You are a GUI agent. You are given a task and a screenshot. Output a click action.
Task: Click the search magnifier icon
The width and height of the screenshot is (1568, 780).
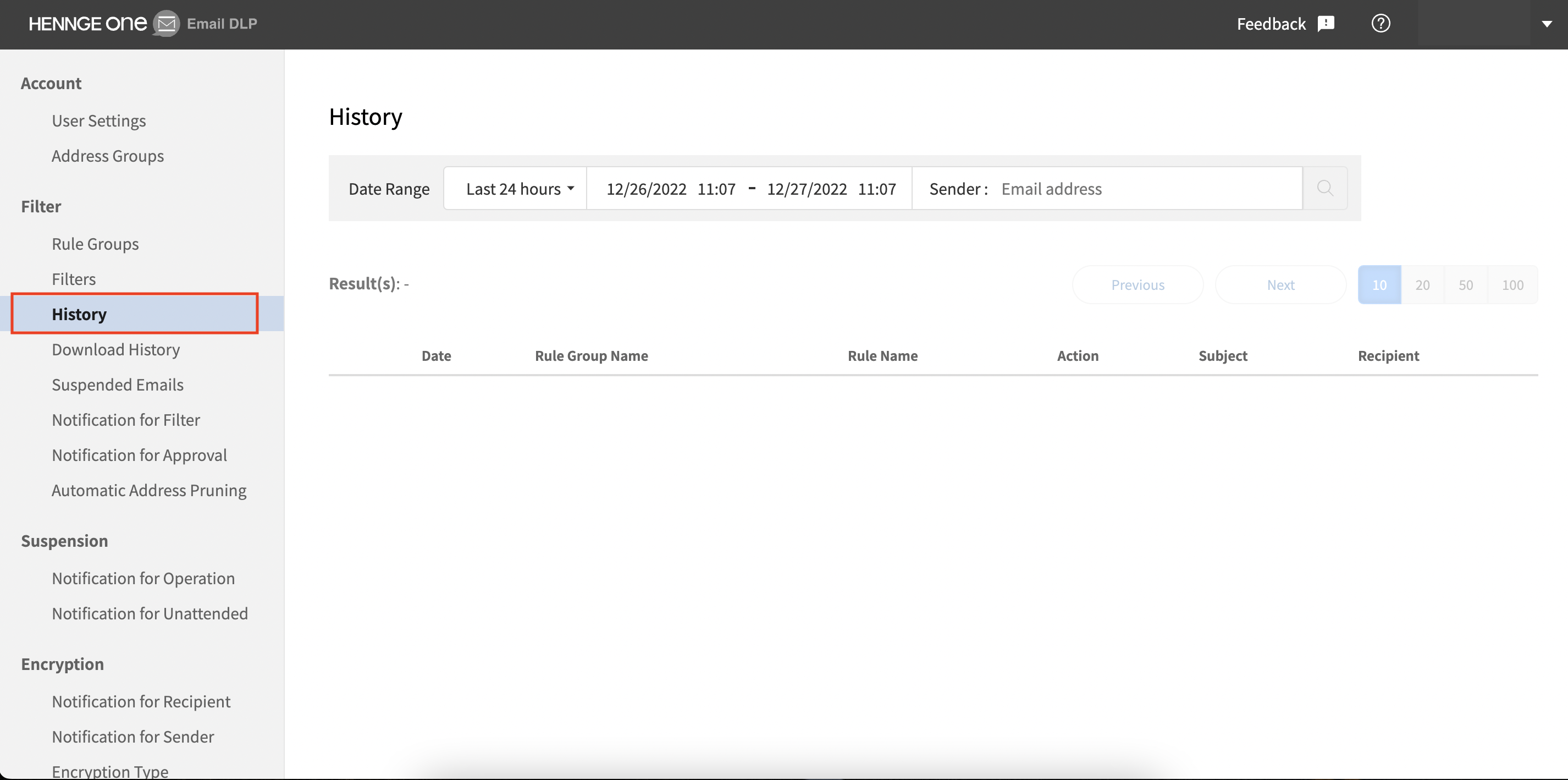coord(1324,188)
